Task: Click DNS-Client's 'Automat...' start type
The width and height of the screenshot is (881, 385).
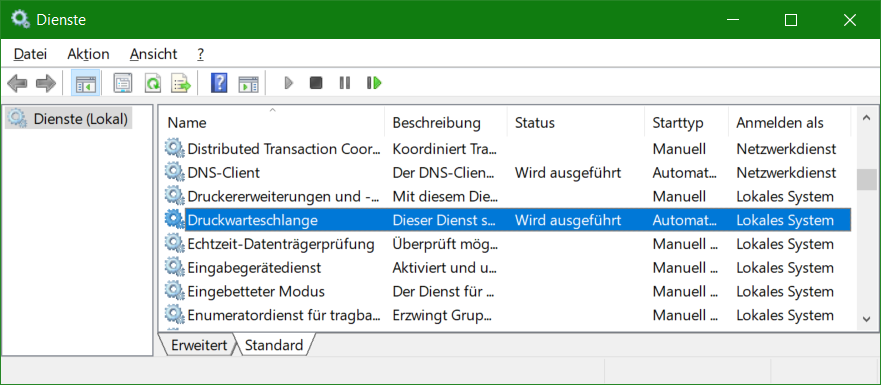Action: click(684, 173)
